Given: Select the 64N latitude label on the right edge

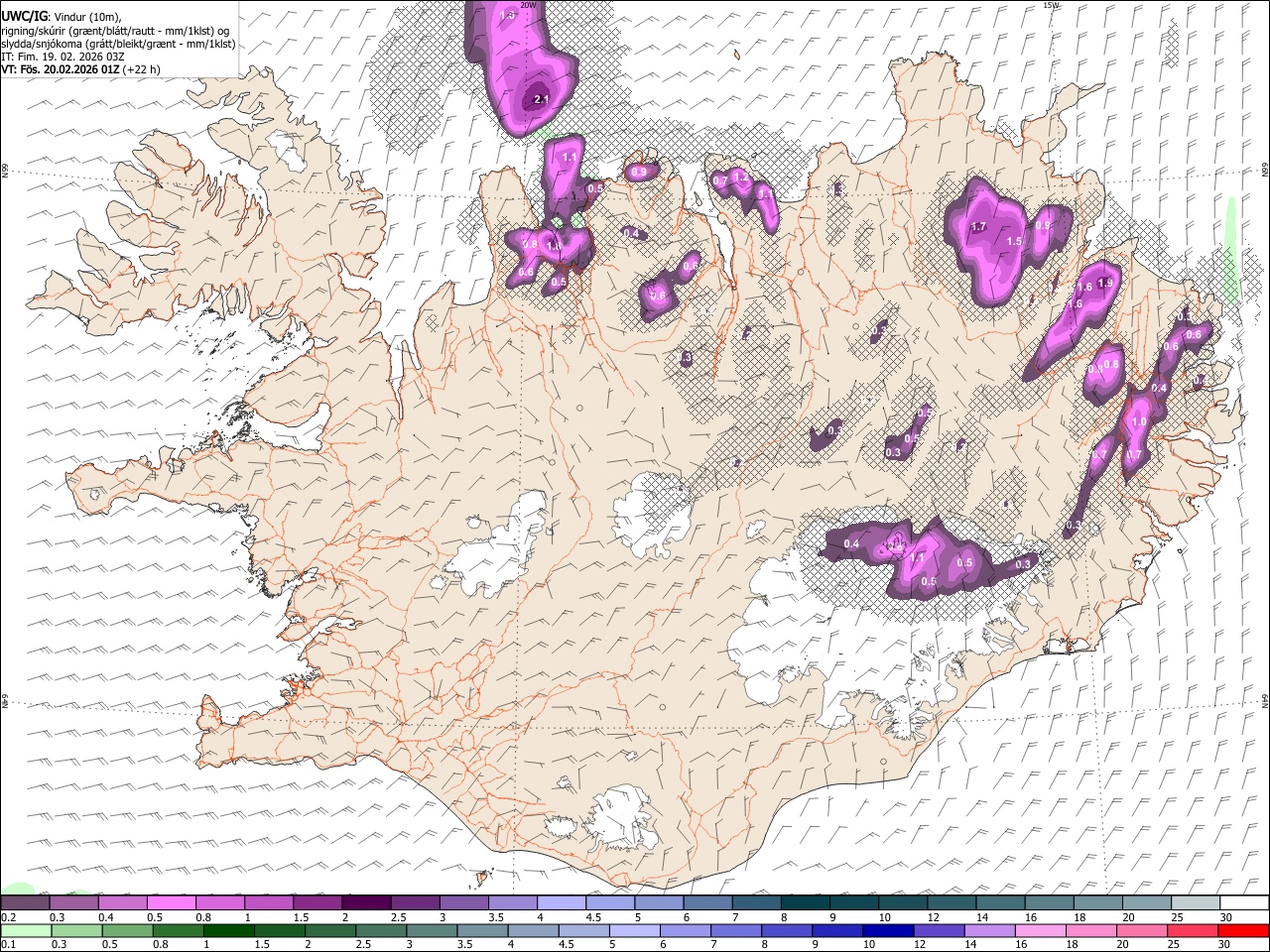Looking at the screenshot, I should click(x=1265, y=700).
